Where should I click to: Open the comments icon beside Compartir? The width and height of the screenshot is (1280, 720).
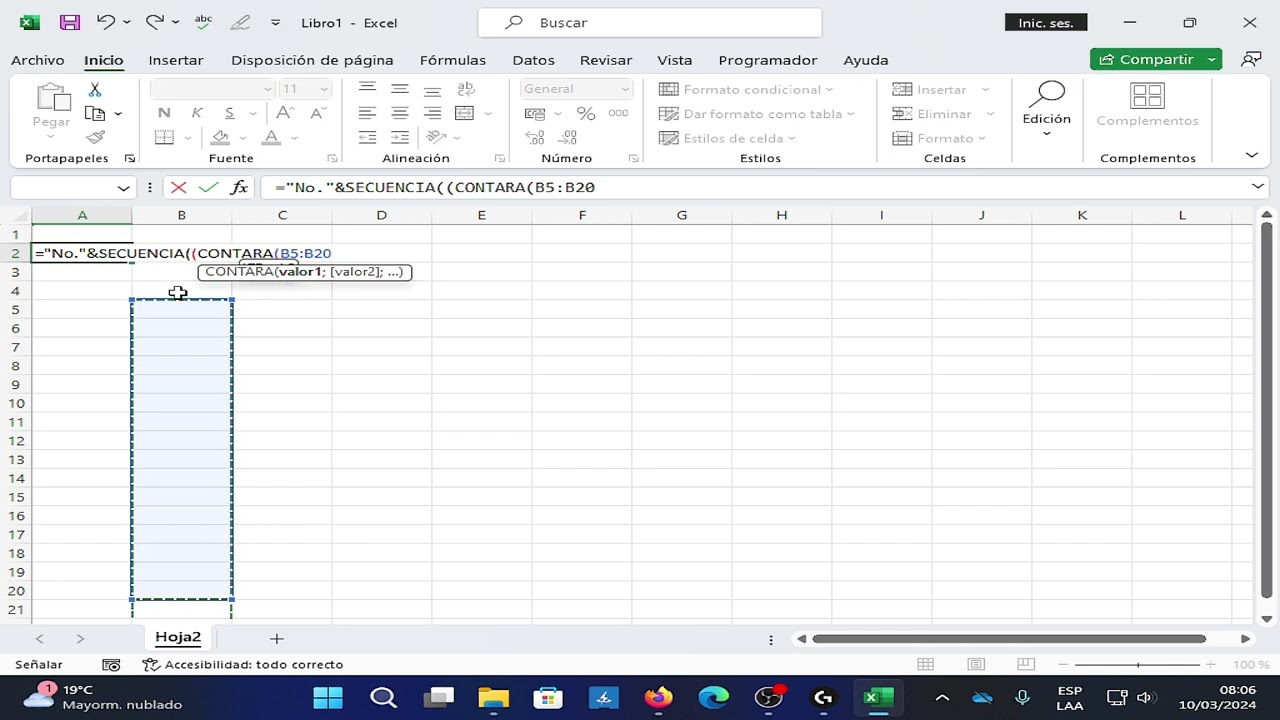pyautogui.click(x=1251, y=60)
